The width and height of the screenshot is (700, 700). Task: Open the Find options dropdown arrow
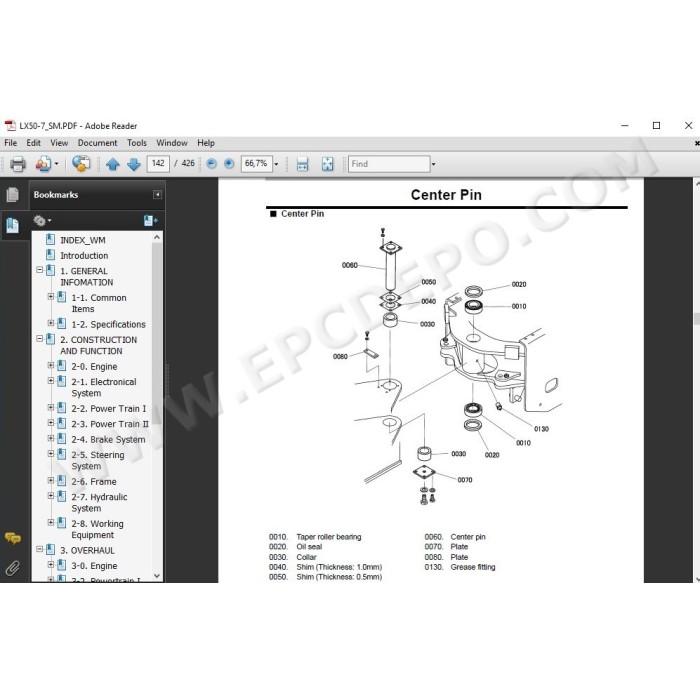click(x=433, y=164)
